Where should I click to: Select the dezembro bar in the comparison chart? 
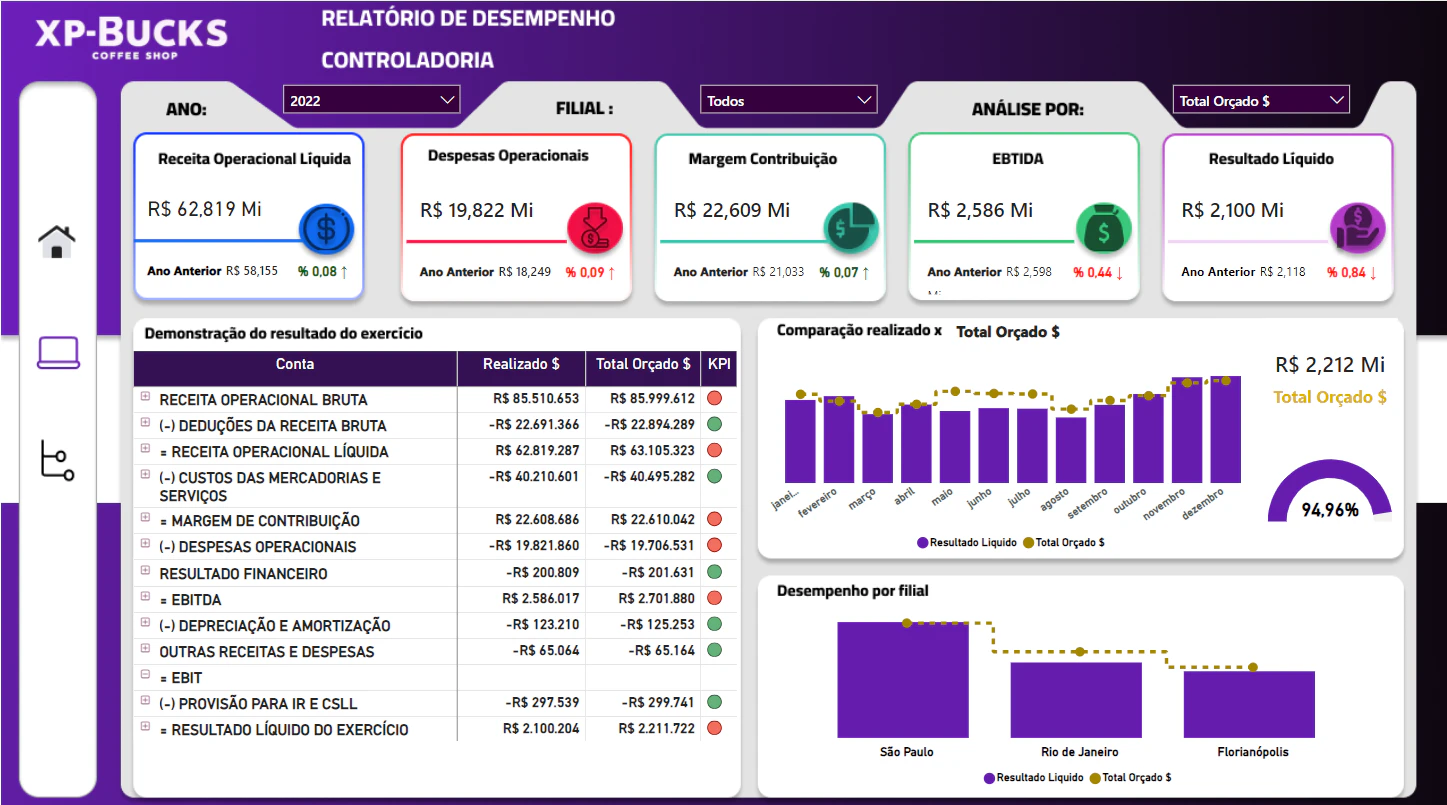(x=1225, y=429)
